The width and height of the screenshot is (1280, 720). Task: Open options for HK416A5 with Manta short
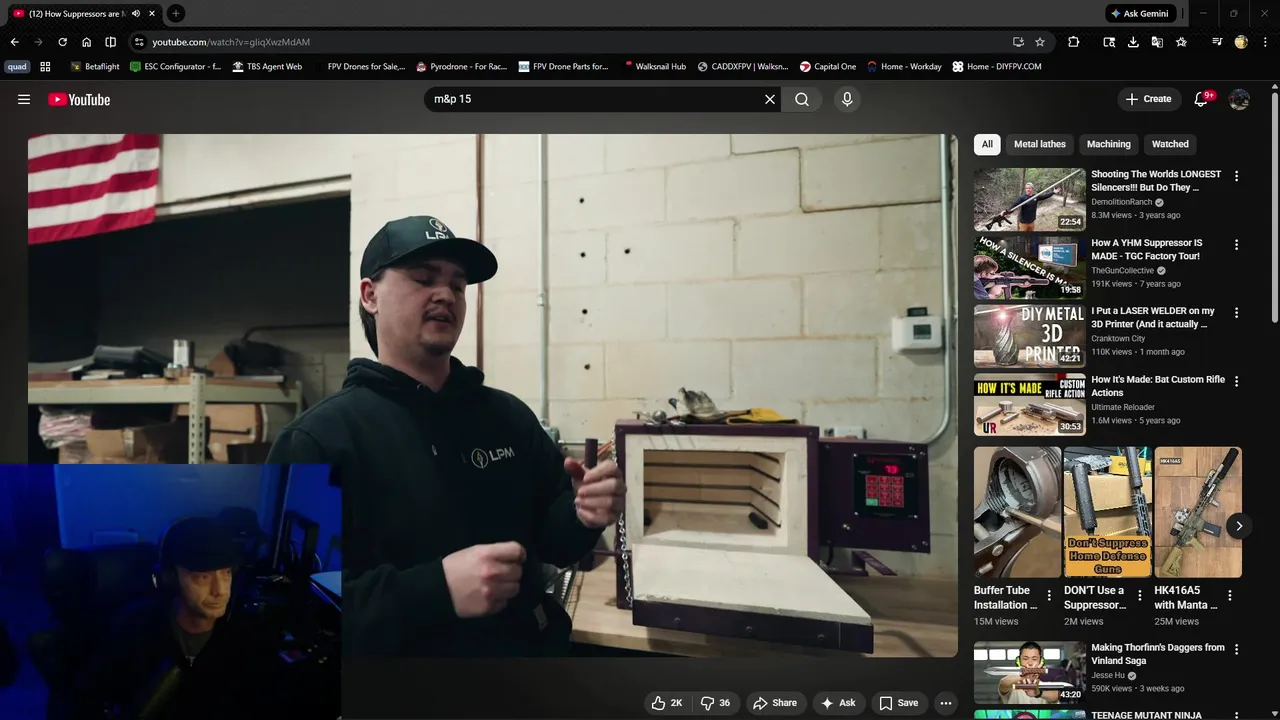point(1229,595)
